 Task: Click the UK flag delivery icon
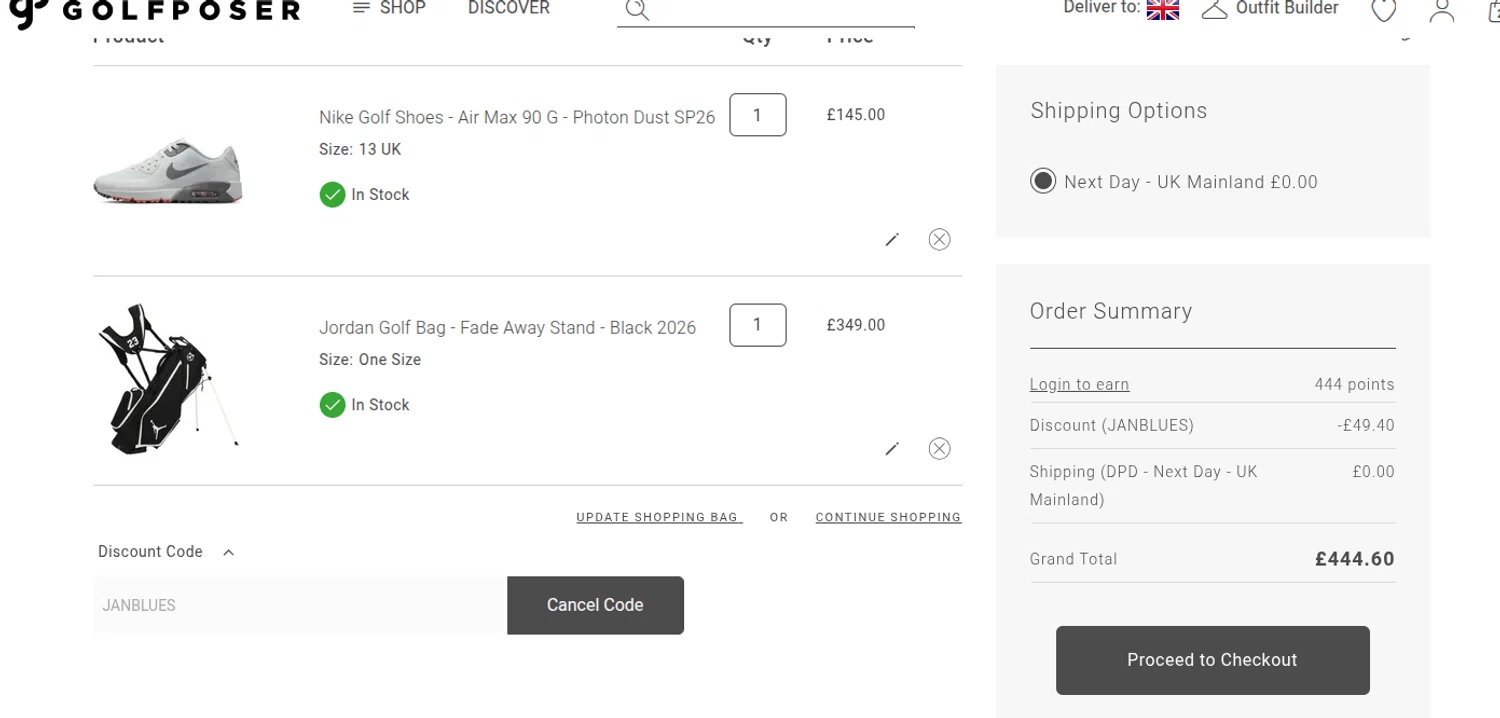coord(1162,9)
